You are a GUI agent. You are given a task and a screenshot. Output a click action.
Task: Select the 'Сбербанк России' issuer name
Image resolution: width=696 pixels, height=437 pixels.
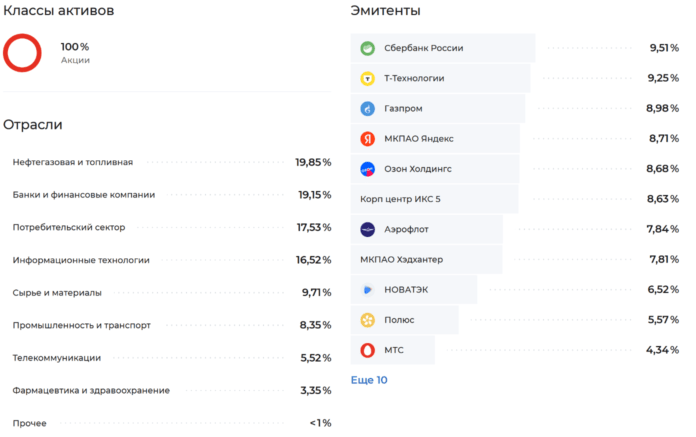tap(423, 48)
